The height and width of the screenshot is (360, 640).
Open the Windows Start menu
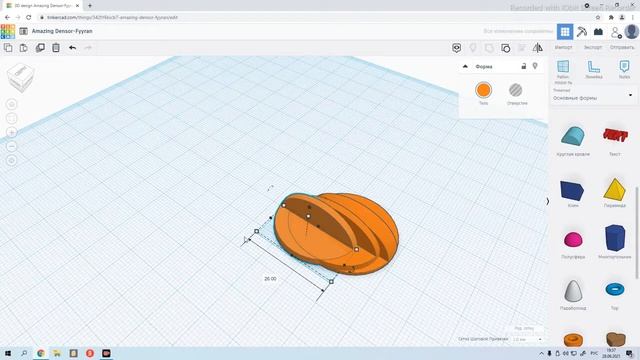pos(8,353)
